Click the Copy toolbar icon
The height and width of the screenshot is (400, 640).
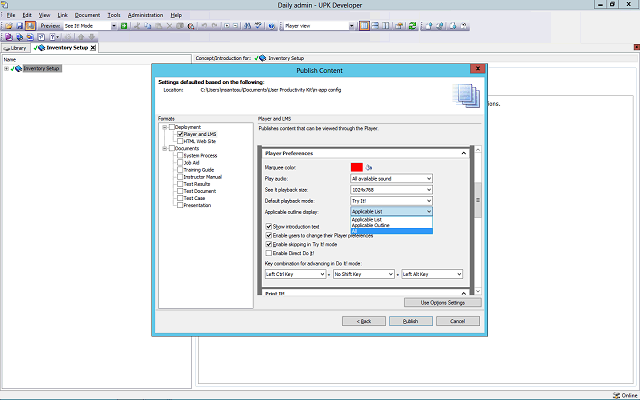coord(148,26)
